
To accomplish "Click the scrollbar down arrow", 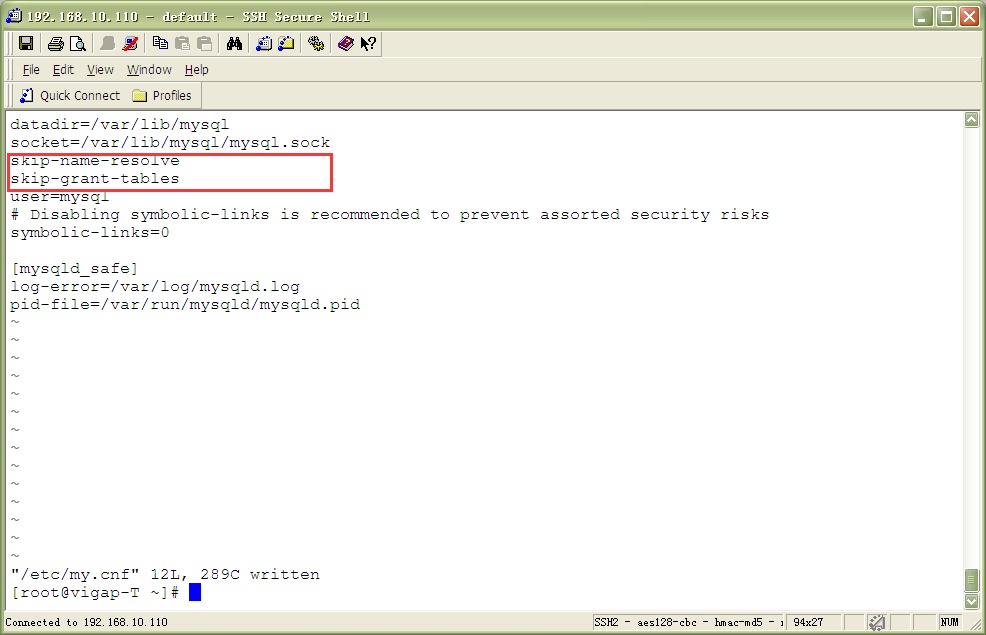I will (x=971, y=601).
